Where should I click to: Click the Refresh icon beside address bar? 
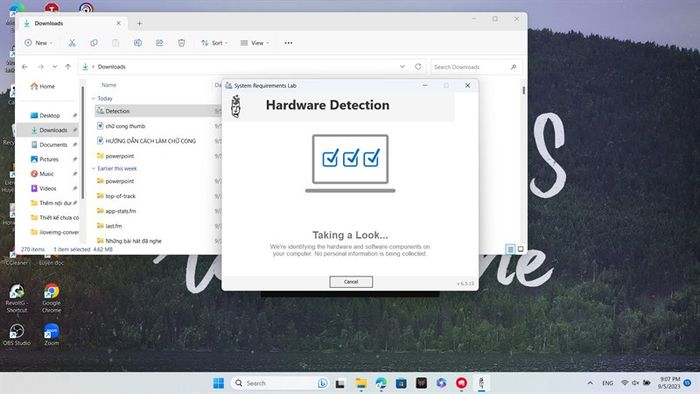(x=418, y=66)
